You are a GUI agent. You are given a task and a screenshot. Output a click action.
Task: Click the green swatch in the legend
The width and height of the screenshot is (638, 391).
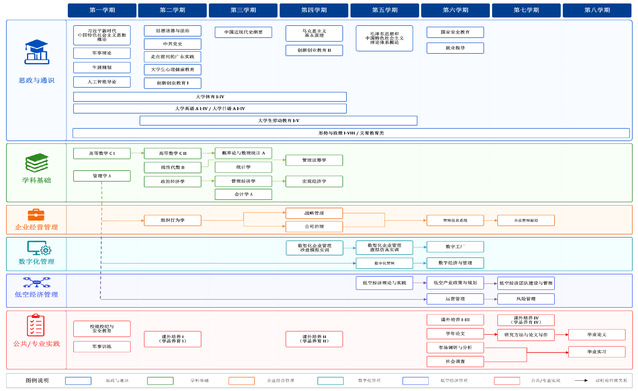pos(160,381)
